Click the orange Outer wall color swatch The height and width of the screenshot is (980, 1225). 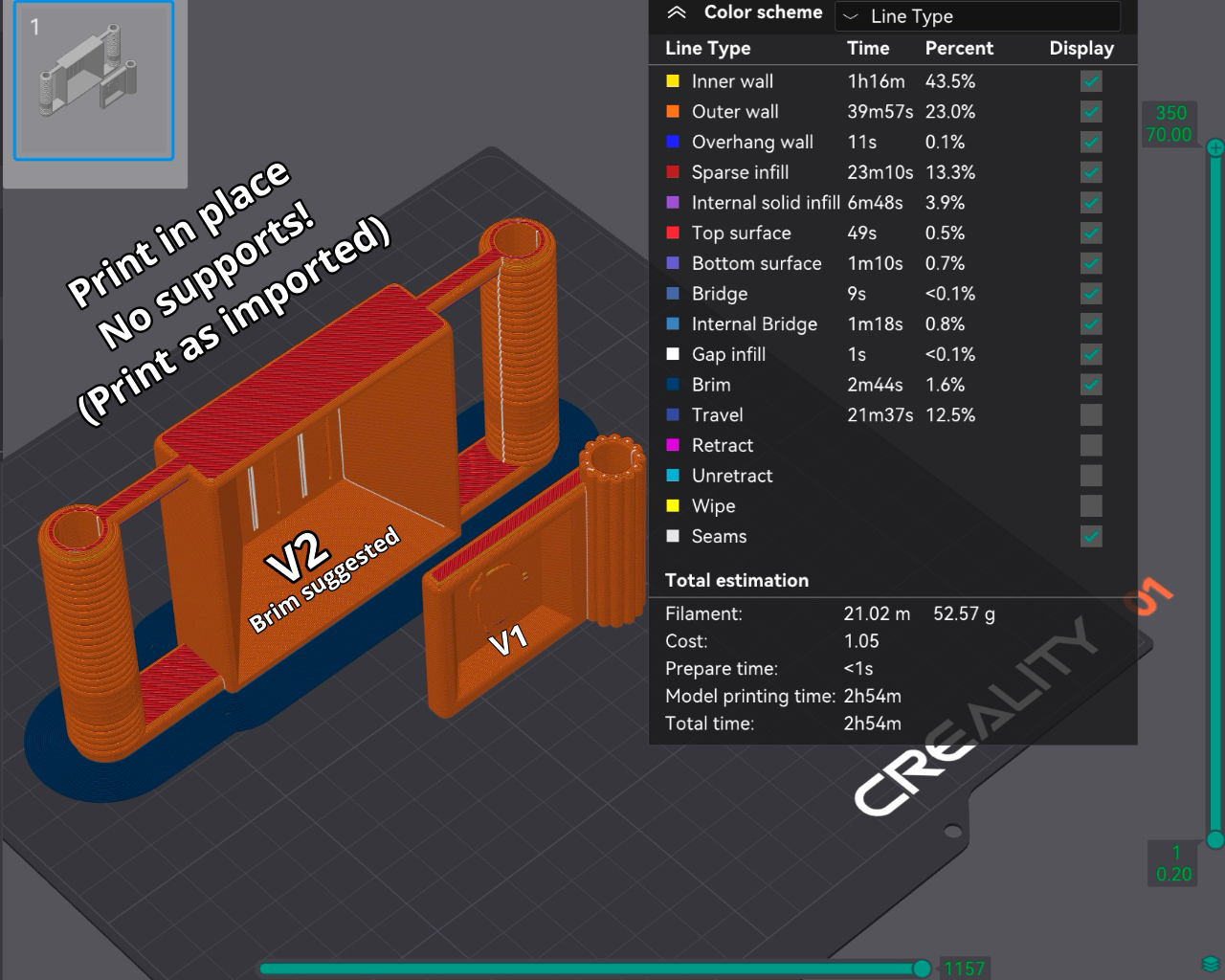673,112
